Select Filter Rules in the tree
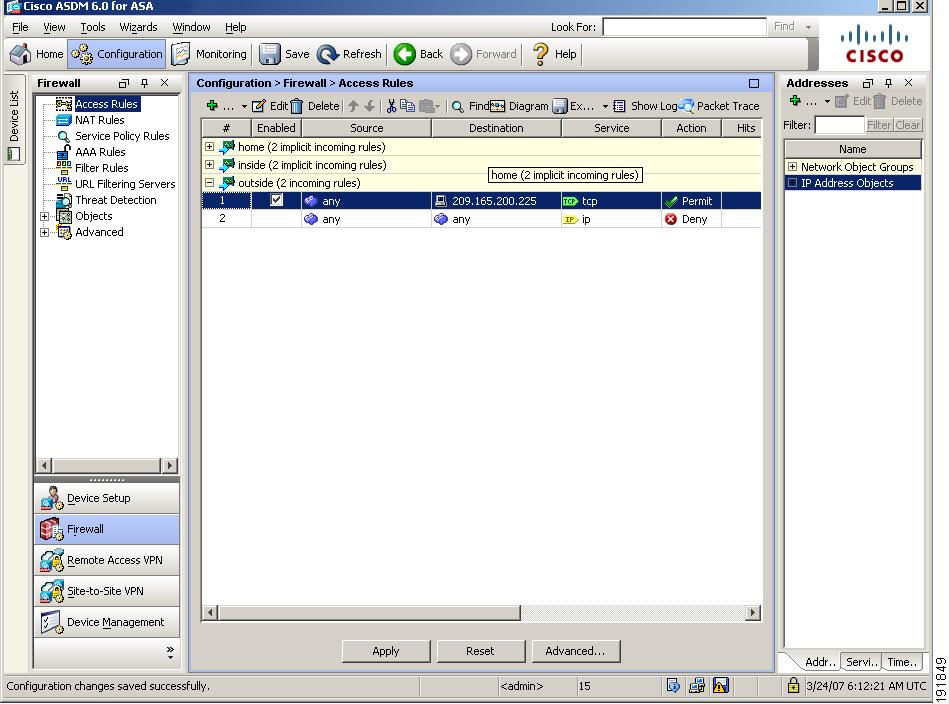The width and height of the screenshot is (949, 704). point(101,168)
